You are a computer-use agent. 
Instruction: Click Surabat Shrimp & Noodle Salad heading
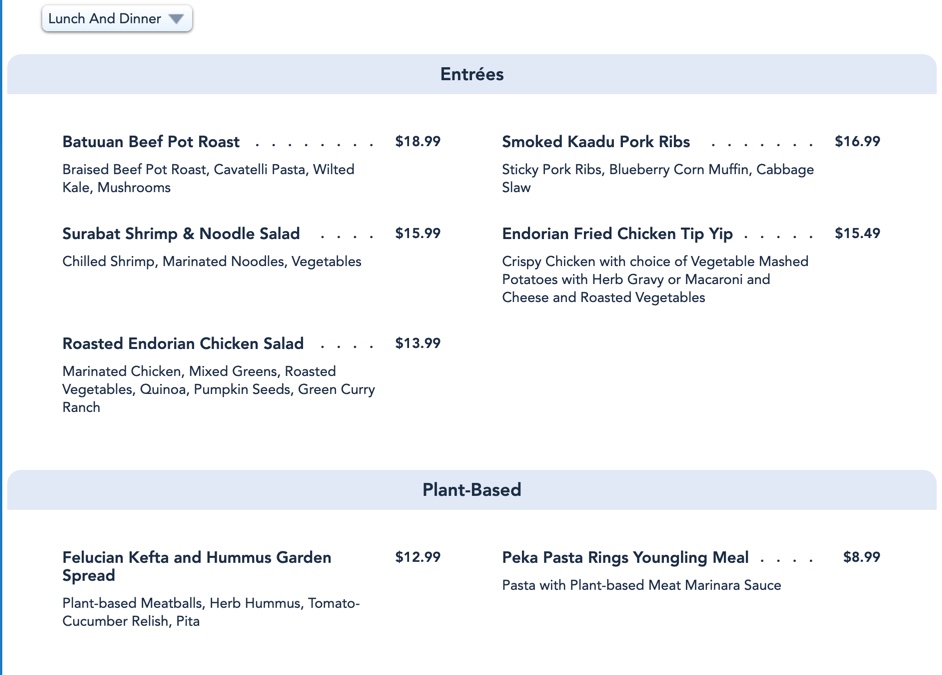tap(181, 234)
